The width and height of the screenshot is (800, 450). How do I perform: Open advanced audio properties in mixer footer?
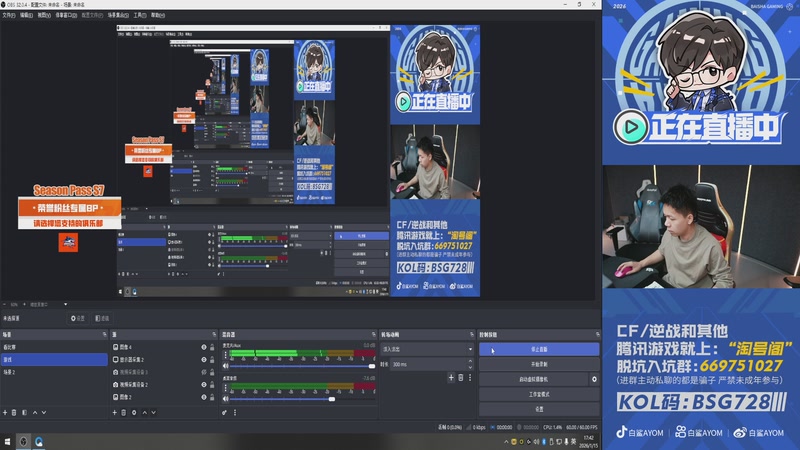(x=224, y=412)
